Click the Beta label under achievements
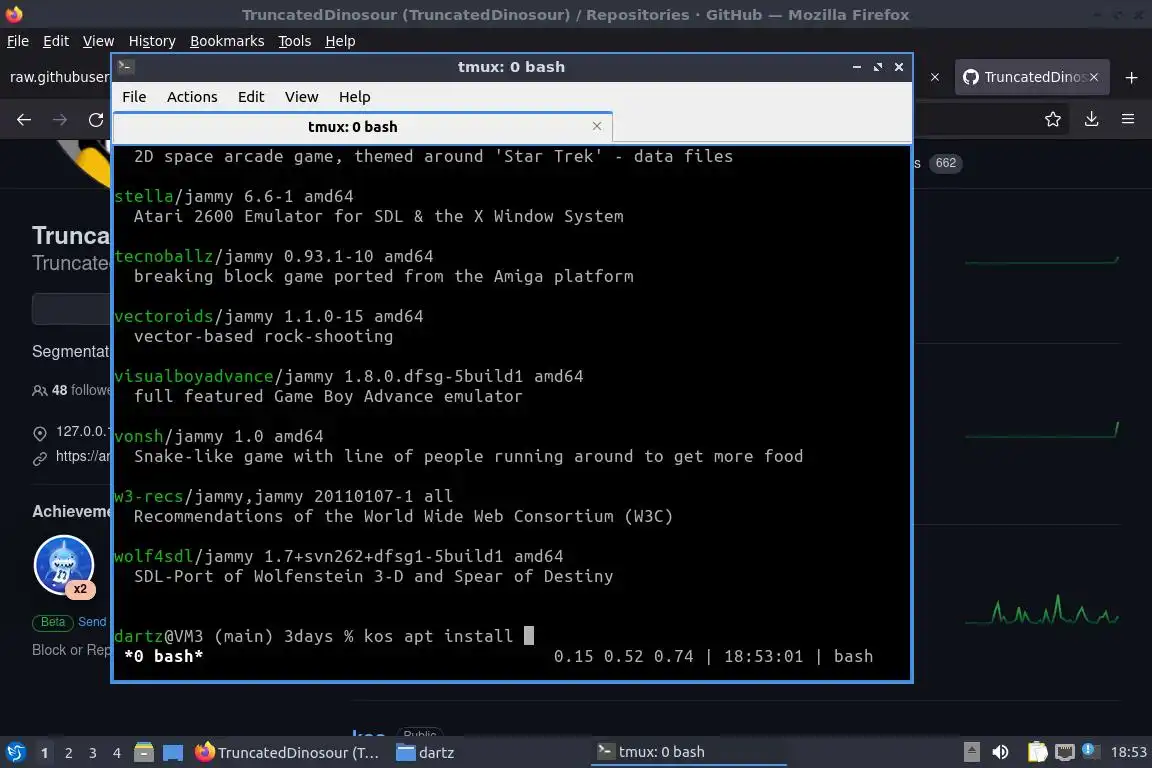Viewport: 1152px width, 768px height. tap(52, 622)
